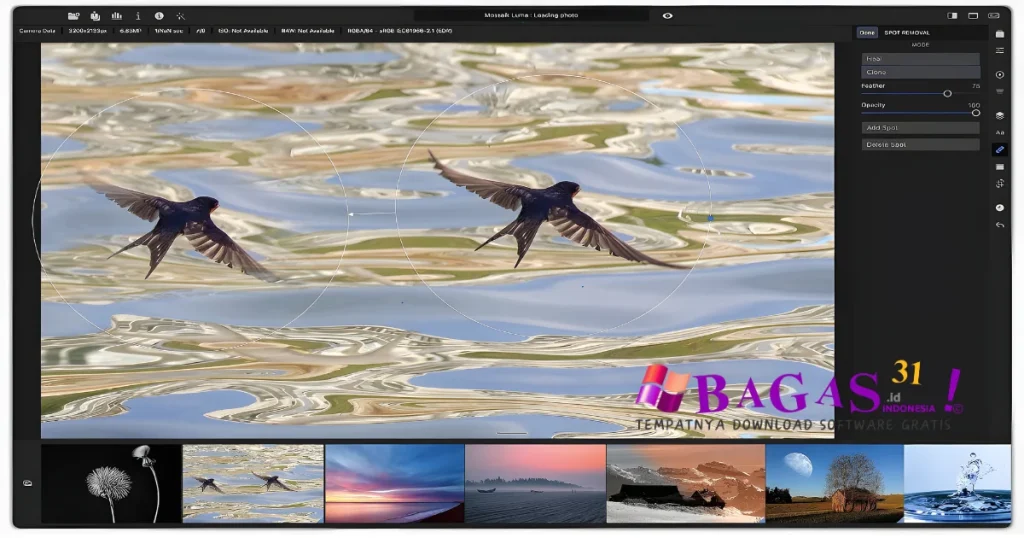Toggle the eye preview icon in title bar
The width and height of the screenshot is (1024, 538).
(667, 16)
